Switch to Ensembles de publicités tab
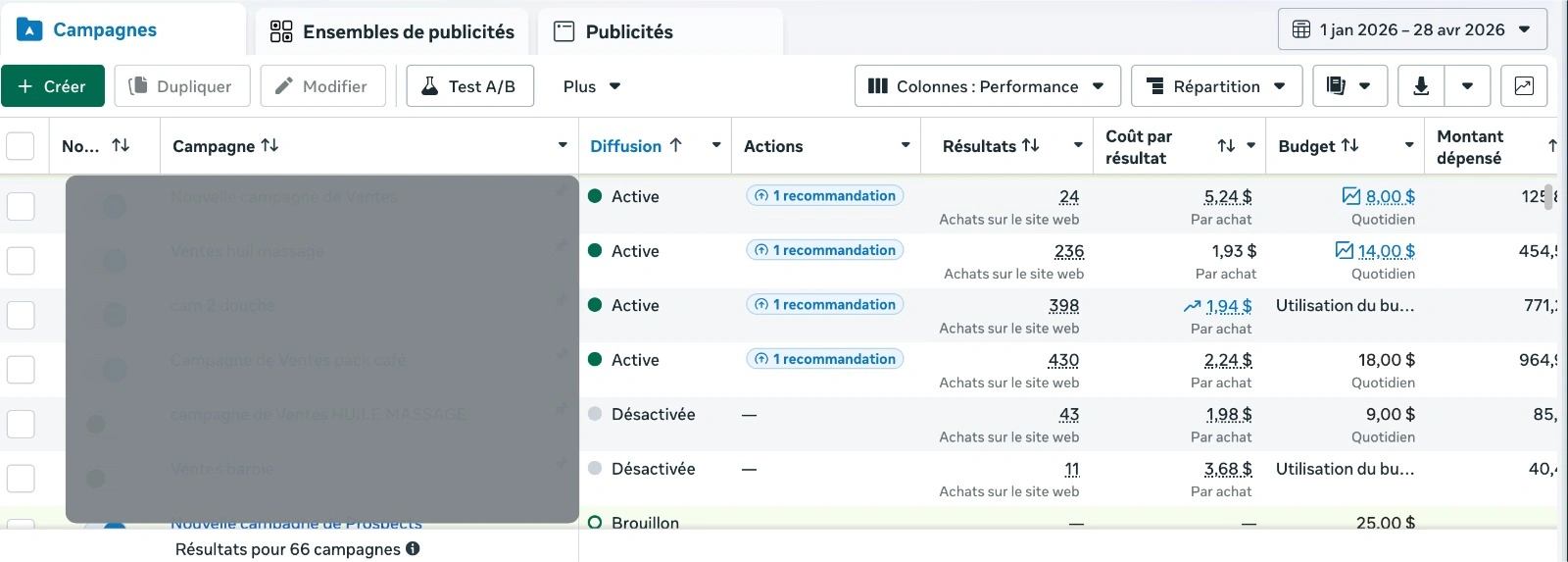Image resolution: width=1568 pixels, height=562 pixels. [x=392, y=31]
